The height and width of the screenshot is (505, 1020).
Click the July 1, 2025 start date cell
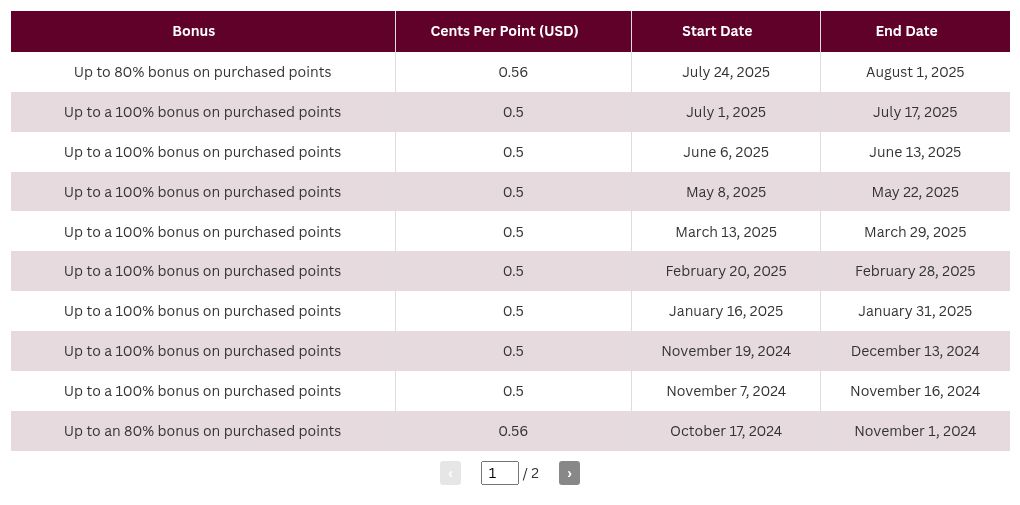[726, 112]
